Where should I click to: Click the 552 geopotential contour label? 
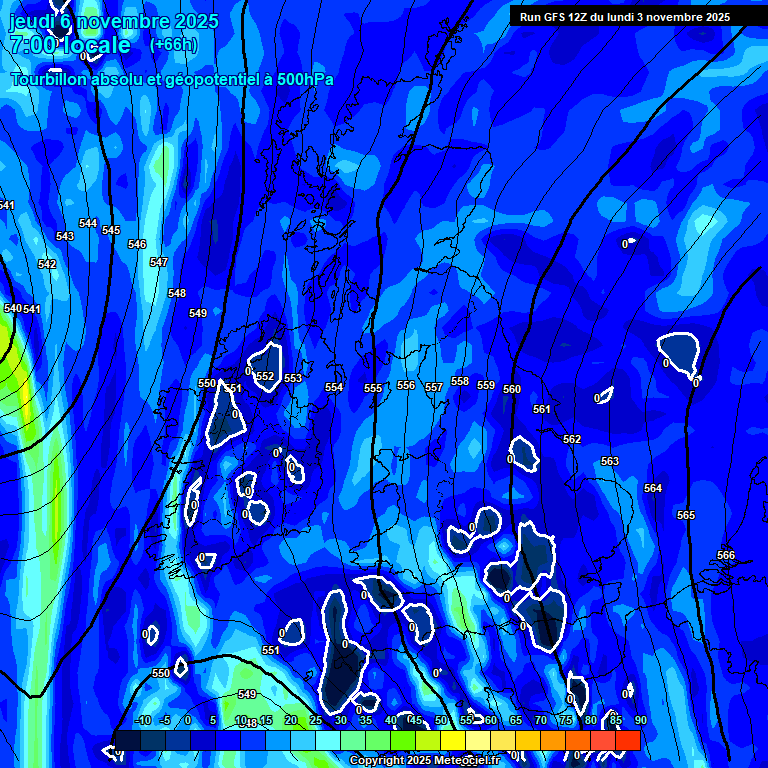tap(265, 377)
